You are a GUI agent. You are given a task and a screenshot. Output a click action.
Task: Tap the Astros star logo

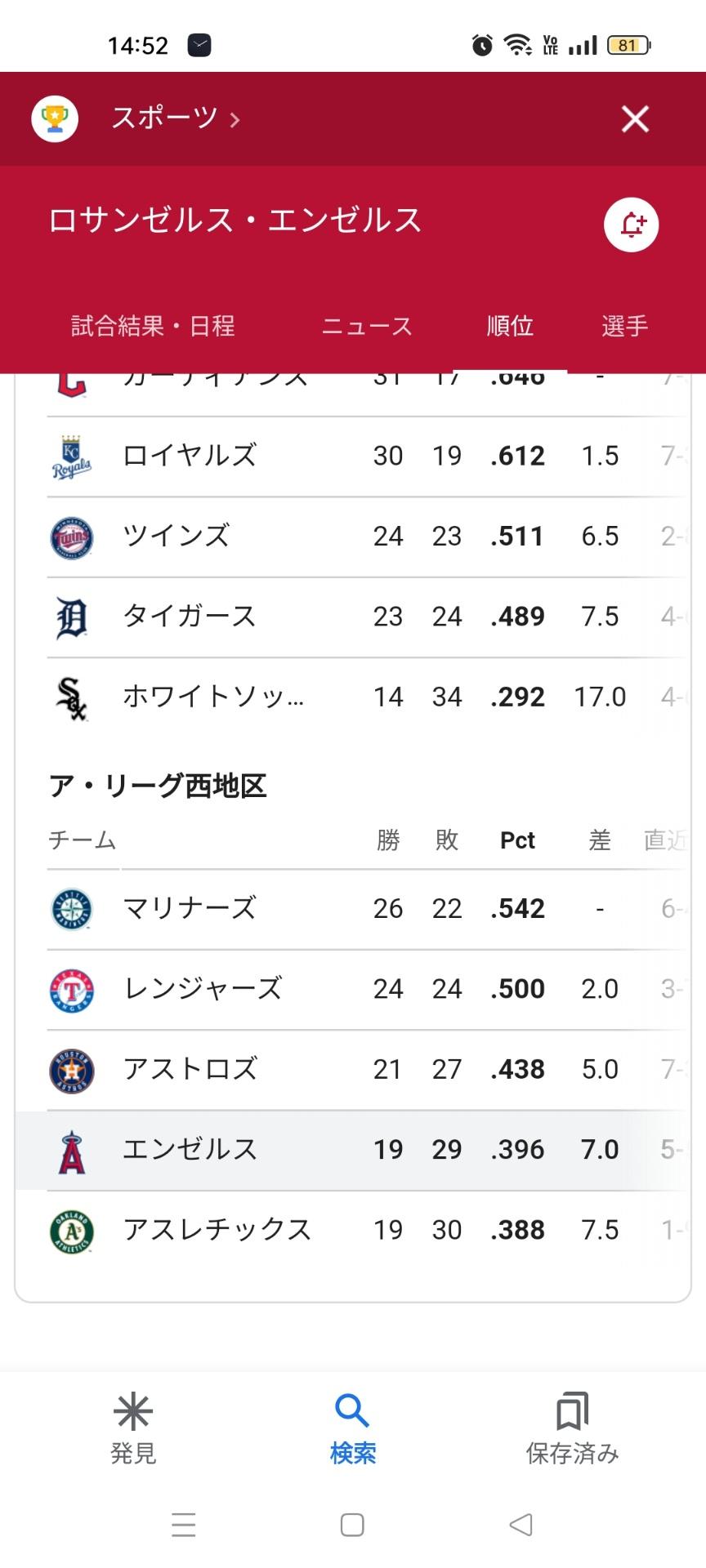click(x=72, y=1071)
